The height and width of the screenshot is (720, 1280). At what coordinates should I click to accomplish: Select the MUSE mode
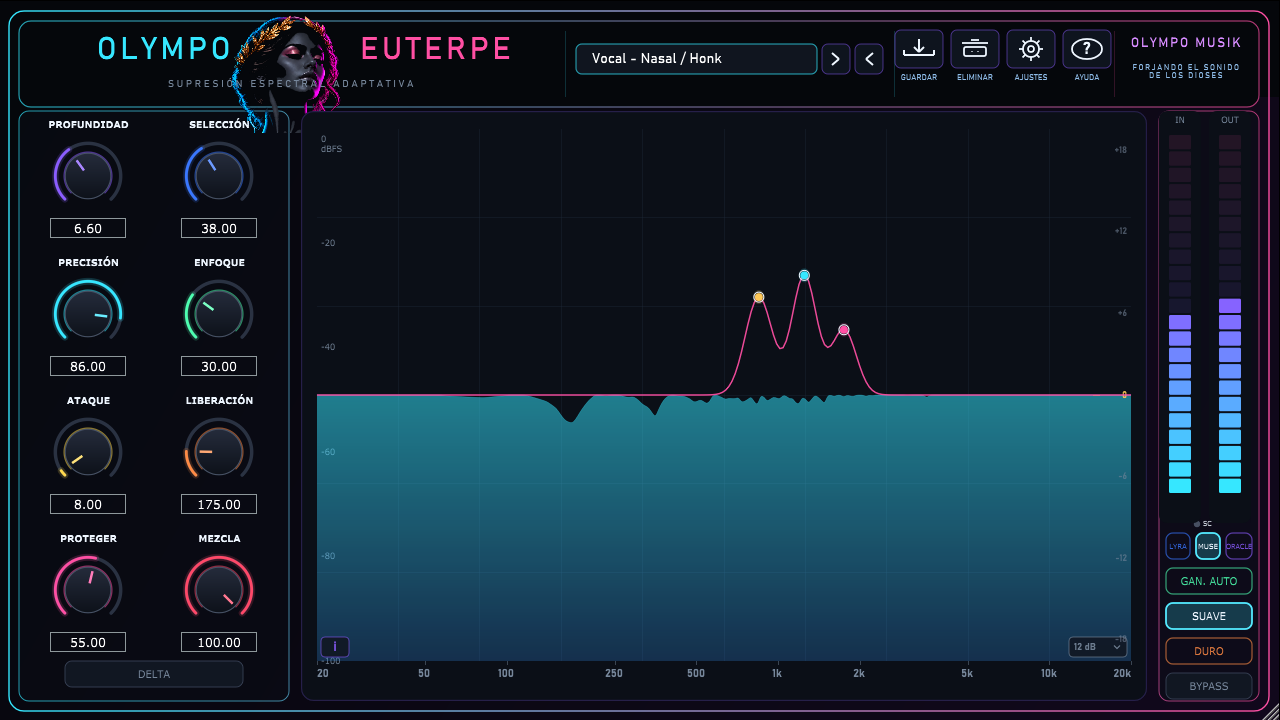1208,547
